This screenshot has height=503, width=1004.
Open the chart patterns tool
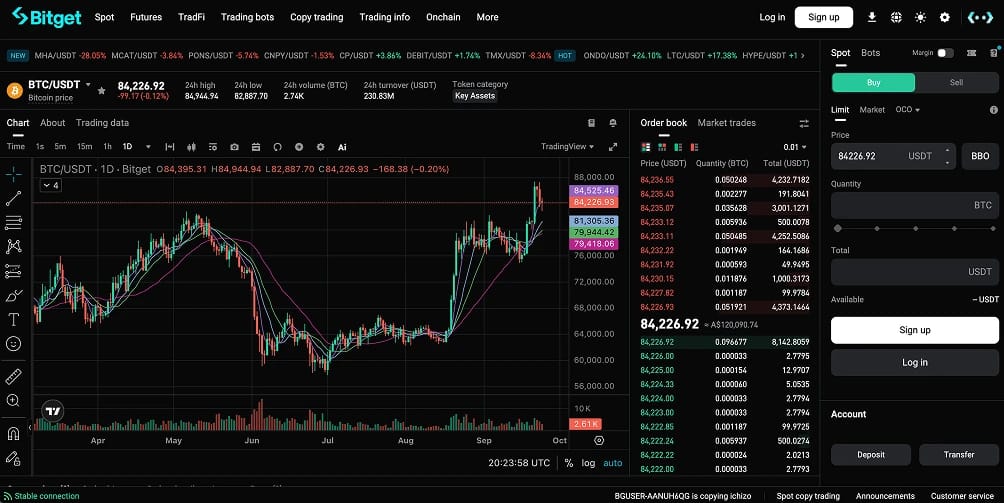click(13, 246)
